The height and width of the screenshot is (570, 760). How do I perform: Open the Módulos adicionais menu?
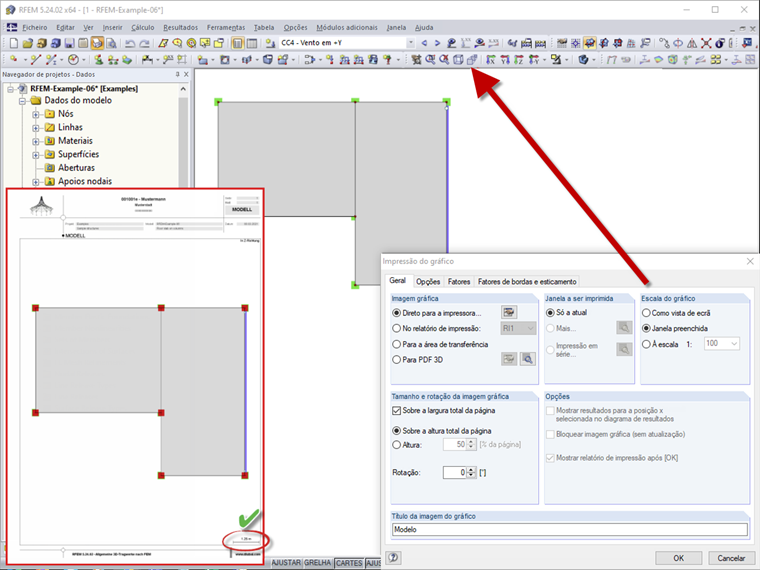pyautogui.click(x=347, y=28)
